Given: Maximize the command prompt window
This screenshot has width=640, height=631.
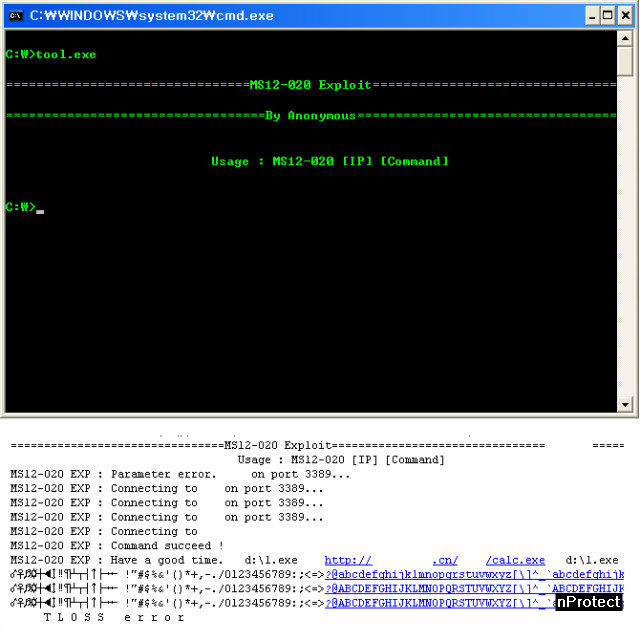Looking at the screenshot, I should pyautogui.click(x=606, y=15).
